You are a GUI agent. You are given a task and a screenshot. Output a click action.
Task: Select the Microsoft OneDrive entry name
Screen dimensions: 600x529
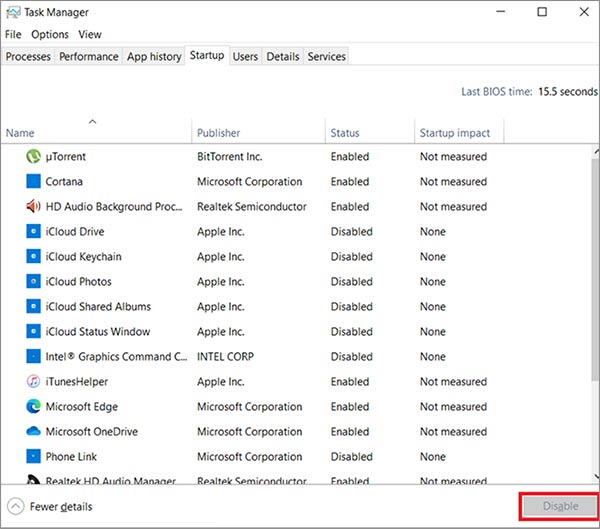(91, 431)
